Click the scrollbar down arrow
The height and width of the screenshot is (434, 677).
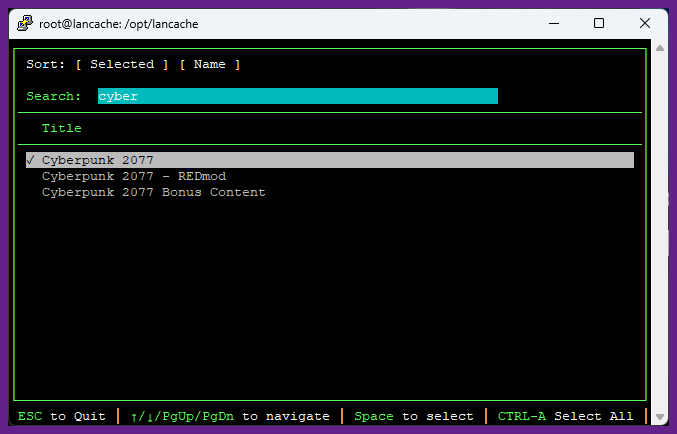(660, 417)
